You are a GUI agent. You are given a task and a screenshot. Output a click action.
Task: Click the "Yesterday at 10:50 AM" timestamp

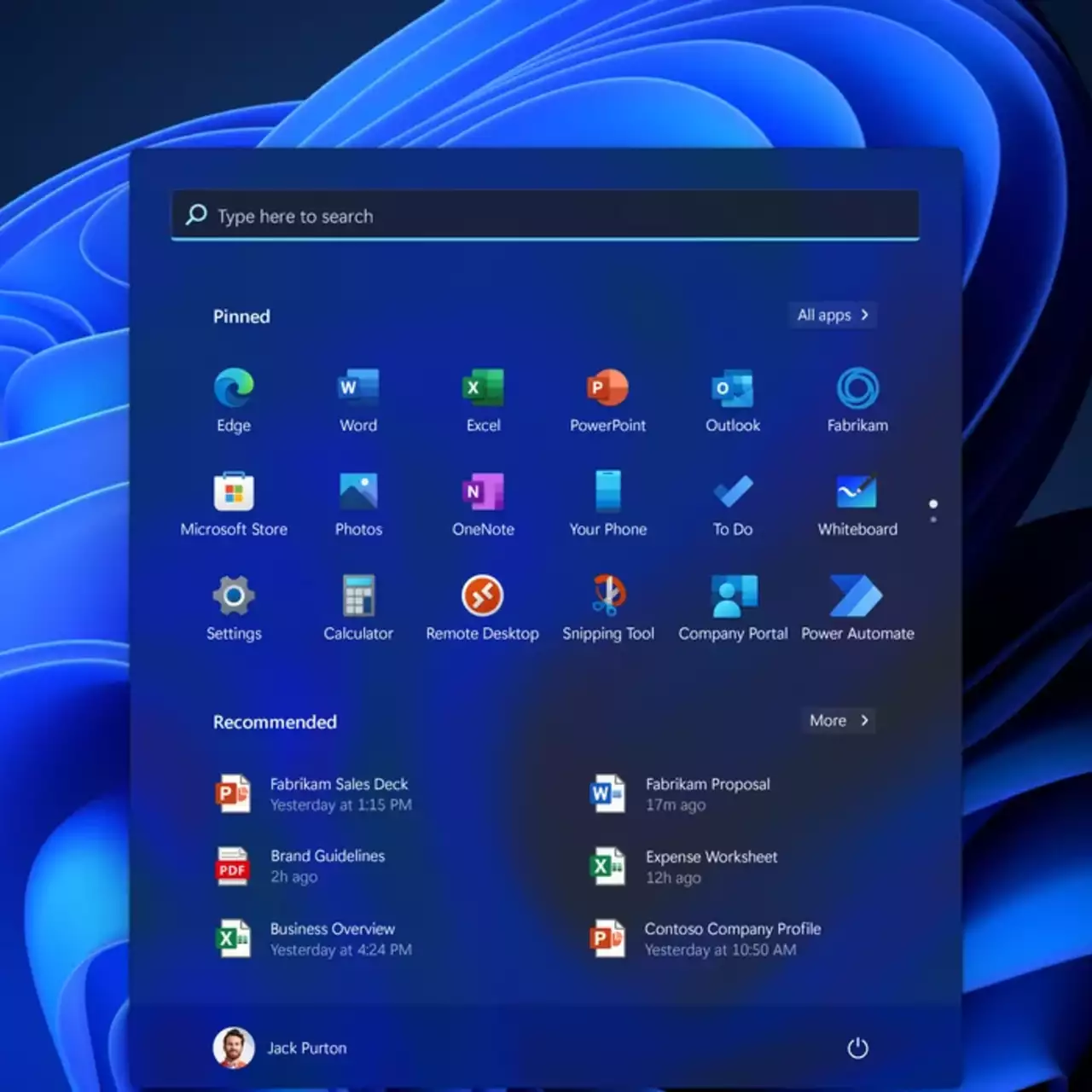(720, 950)
